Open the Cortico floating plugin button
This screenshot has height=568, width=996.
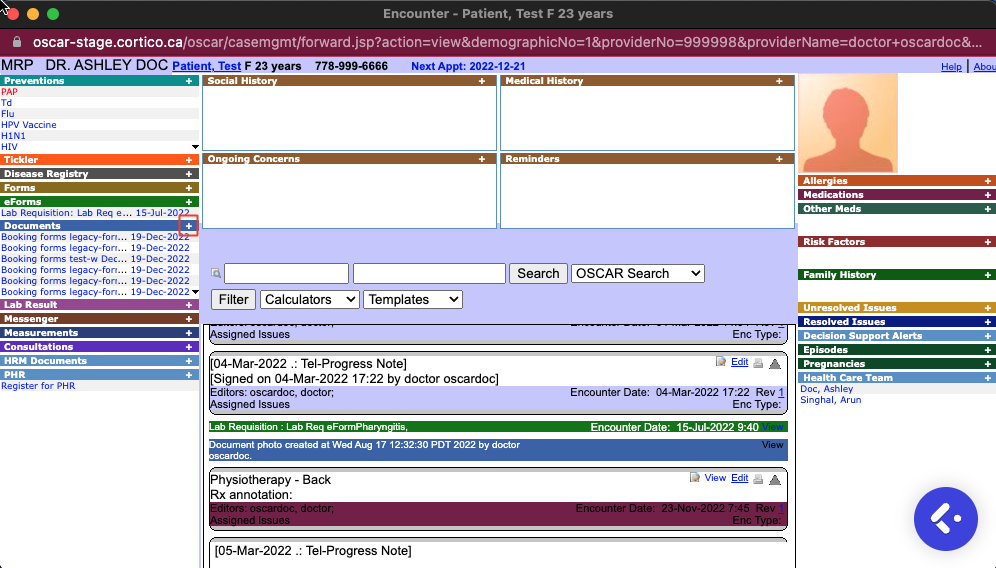(946, 518)
